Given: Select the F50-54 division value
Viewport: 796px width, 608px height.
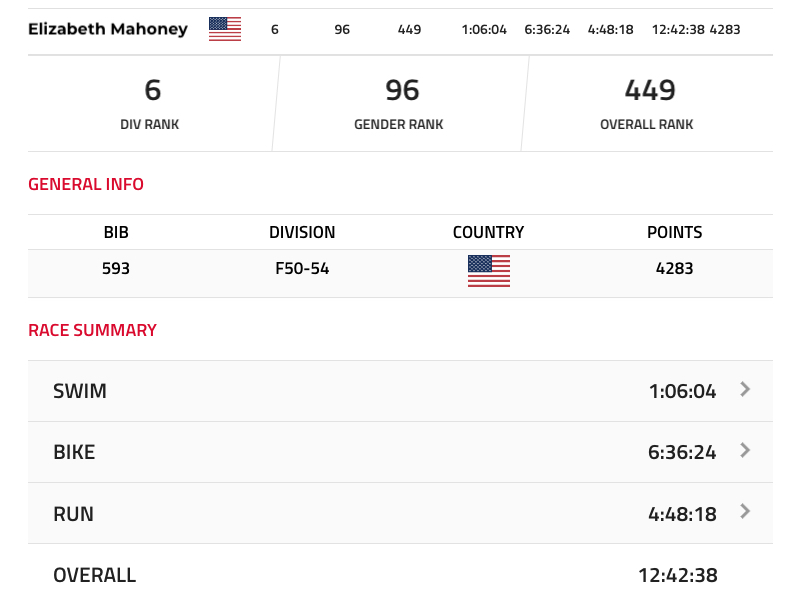Looking at the screenshot, I should (302, 268).
